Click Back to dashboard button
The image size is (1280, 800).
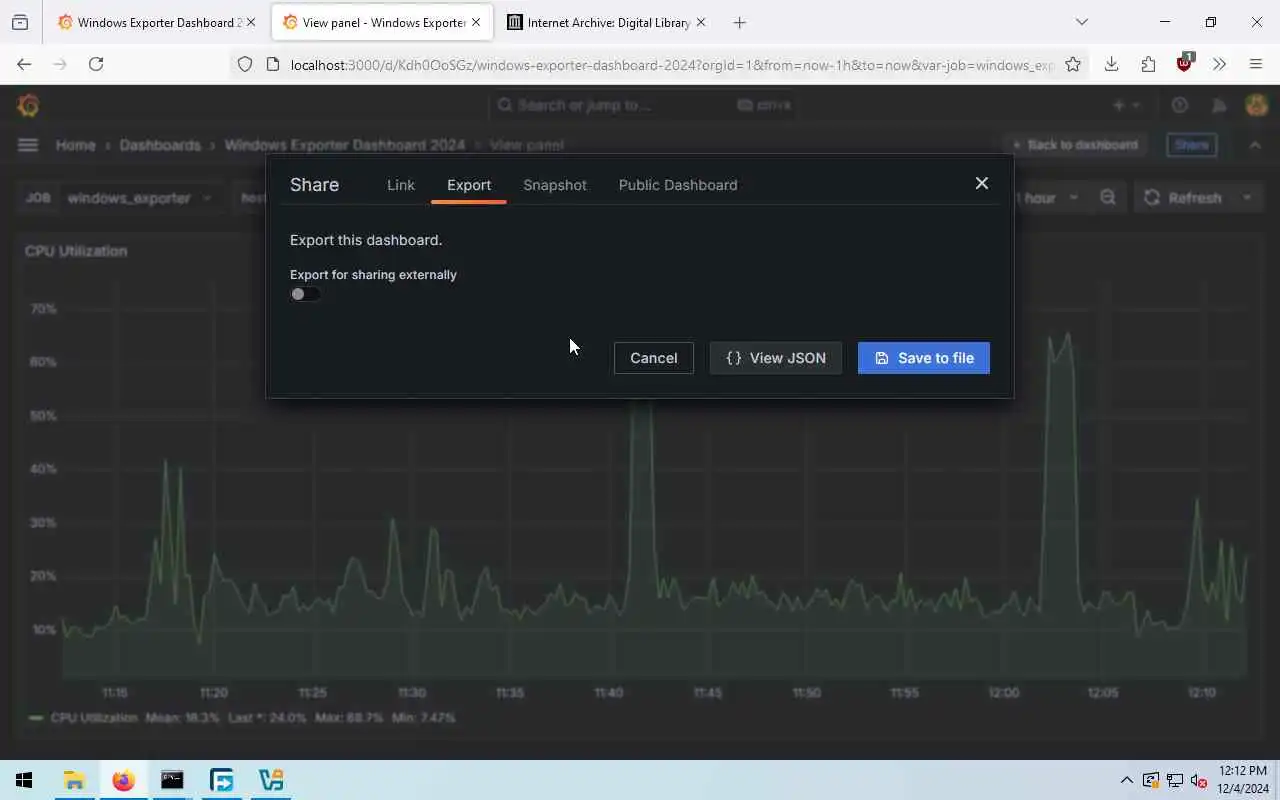pos(1075,145)
